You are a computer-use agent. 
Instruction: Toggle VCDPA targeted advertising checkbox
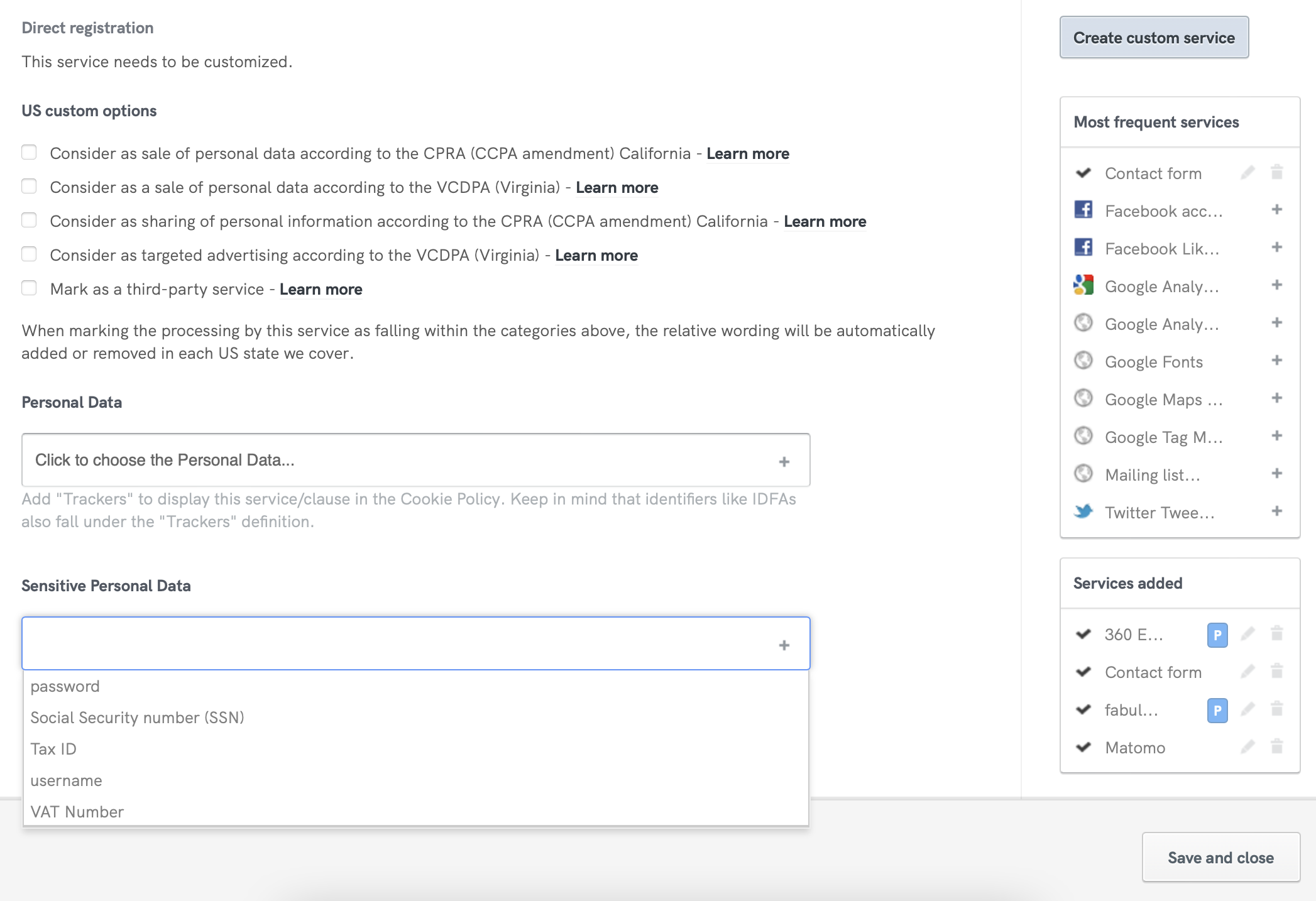coord(29,254)
